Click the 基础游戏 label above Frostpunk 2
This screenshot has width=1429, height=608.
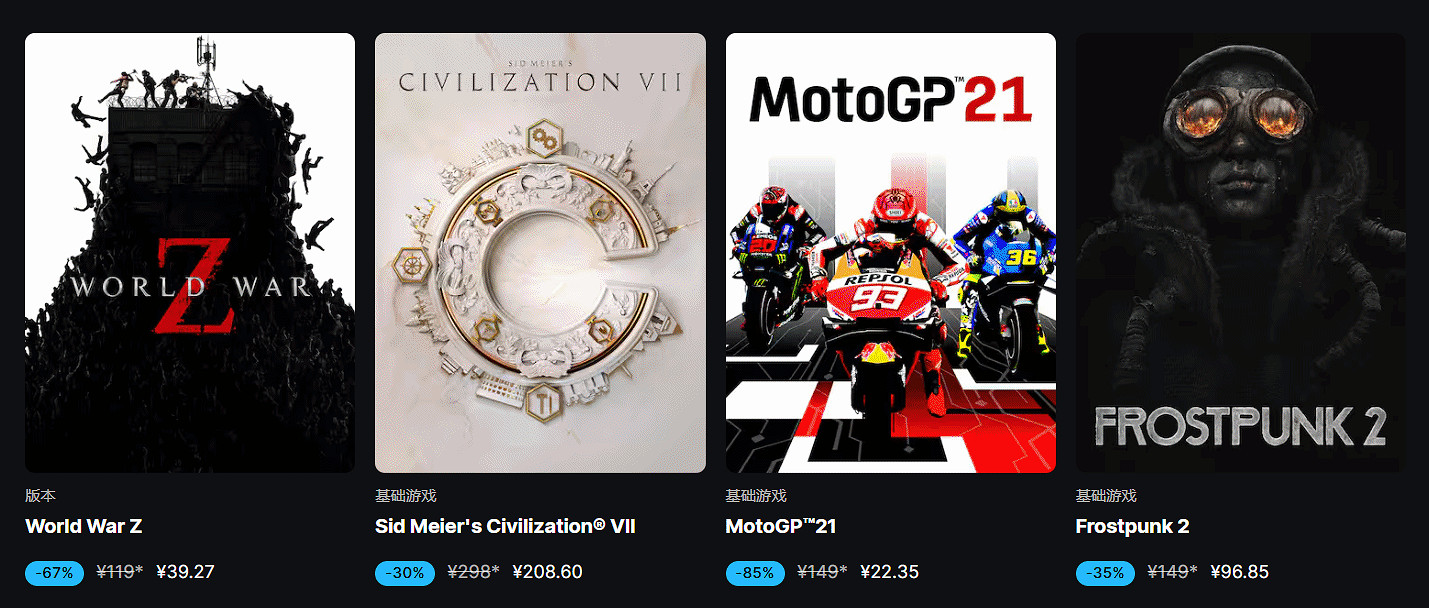[x=1106, y=496]
